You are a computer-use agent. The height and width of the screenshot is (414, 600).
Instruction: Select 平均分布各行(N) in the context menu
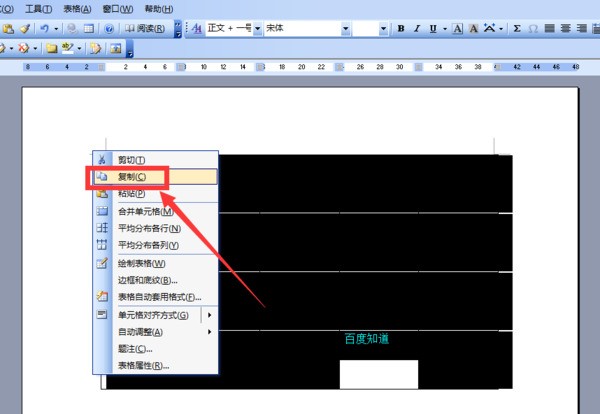point(156,228)
